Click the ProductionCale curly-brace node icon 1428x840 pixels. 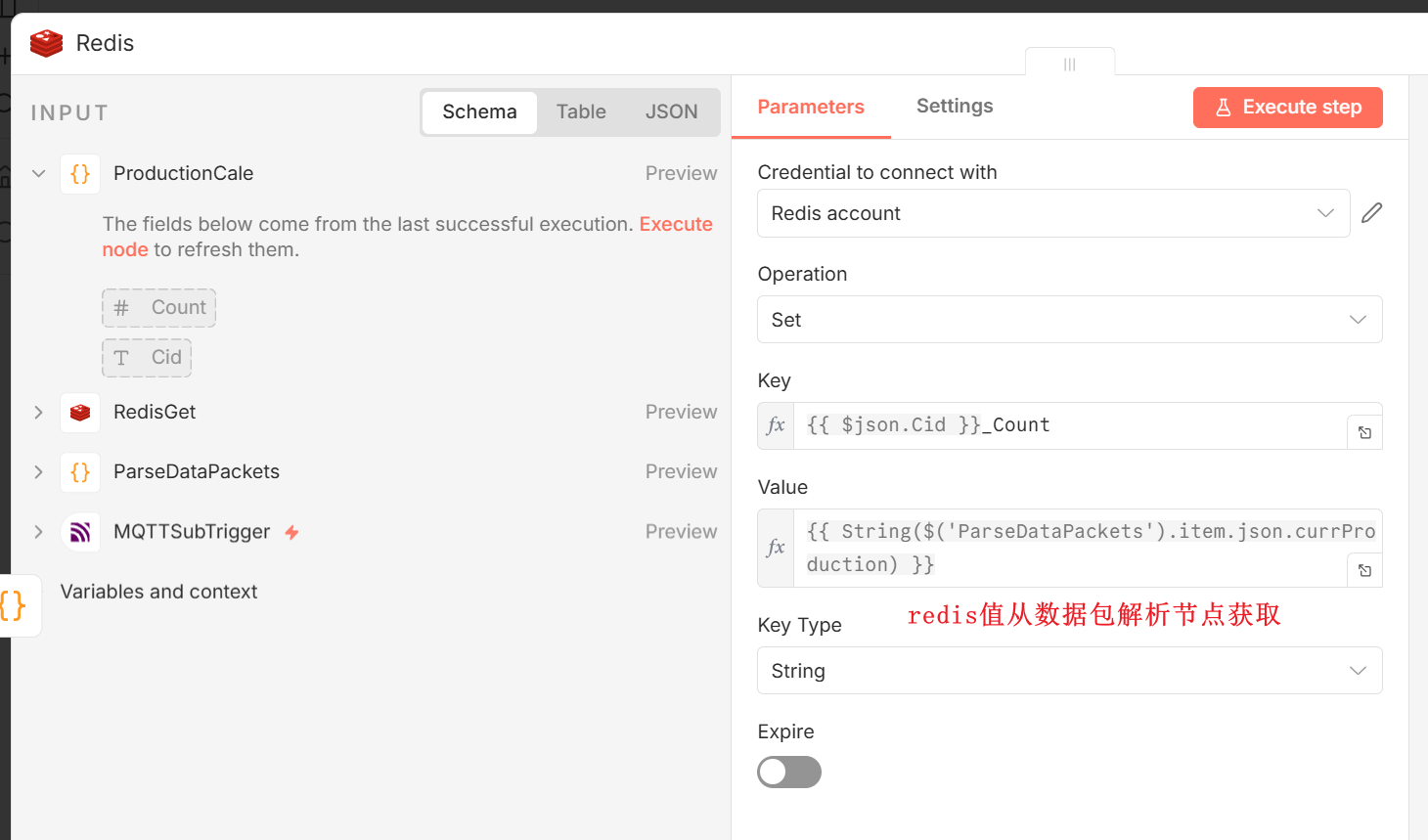point(80,173)
